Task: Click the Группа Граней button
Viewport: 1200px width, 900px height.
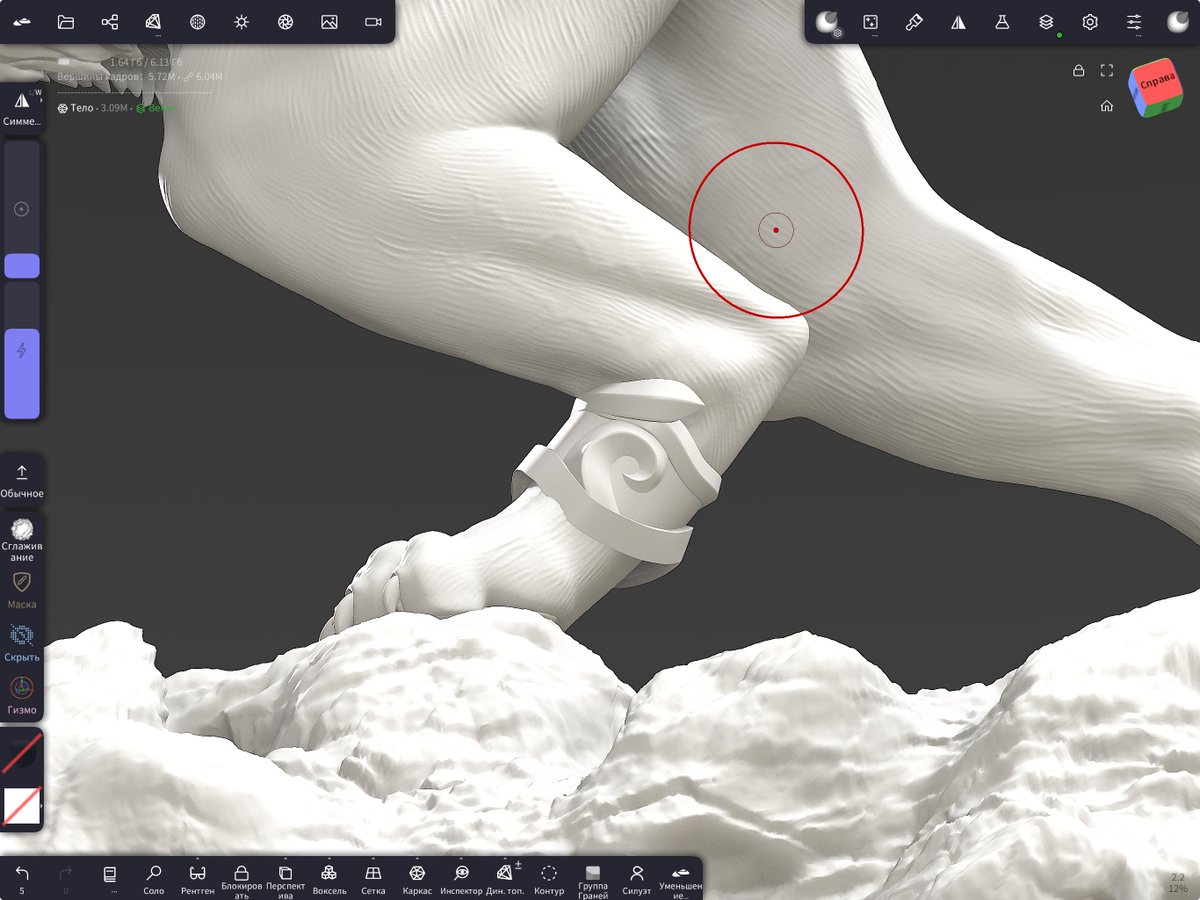Action: tap(593, 880)
